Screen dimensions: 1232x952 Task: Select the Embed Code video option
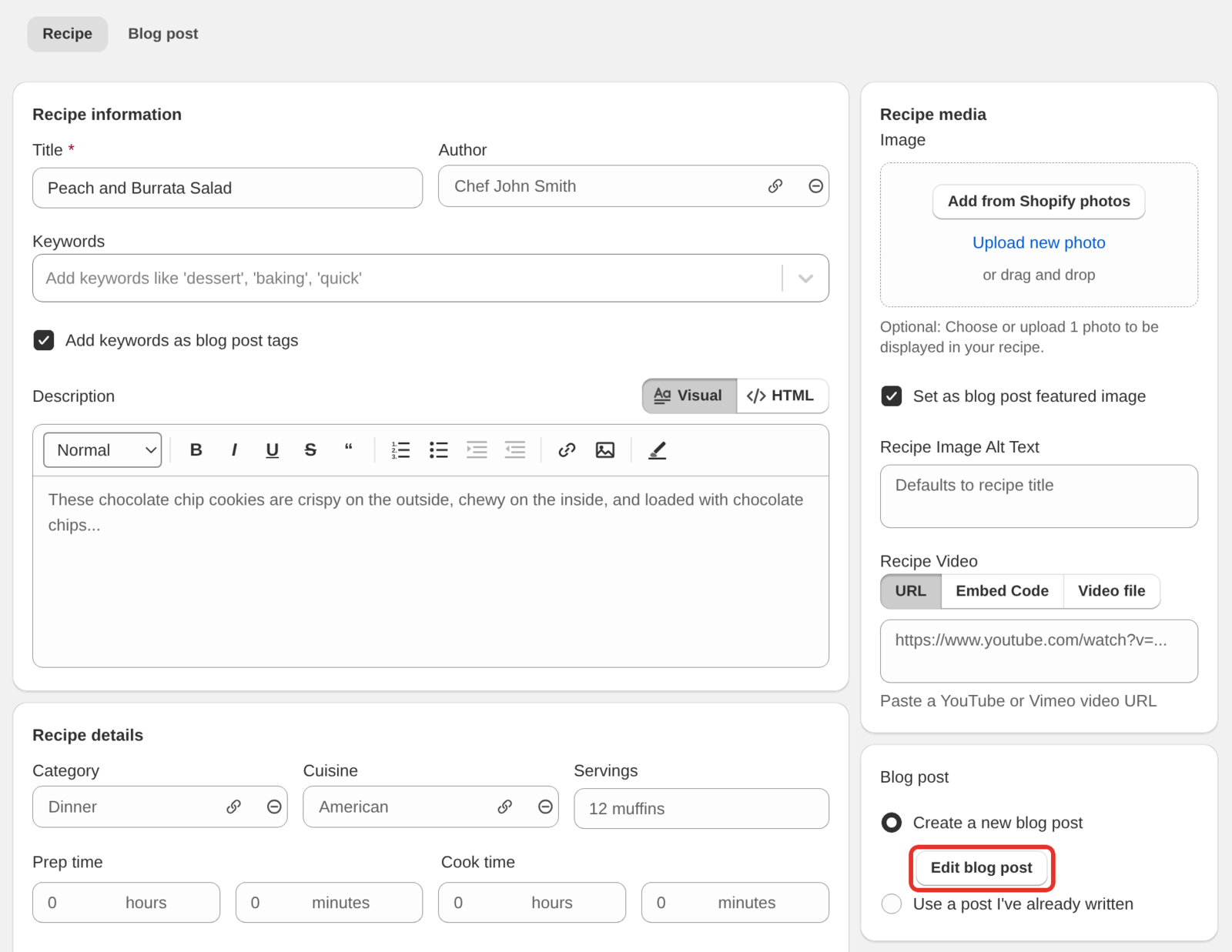click(1003, 591)
